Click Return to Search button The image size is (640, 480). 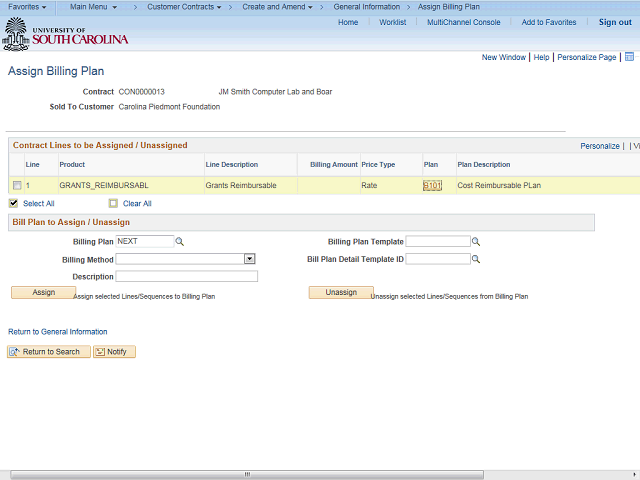point(49,352)
